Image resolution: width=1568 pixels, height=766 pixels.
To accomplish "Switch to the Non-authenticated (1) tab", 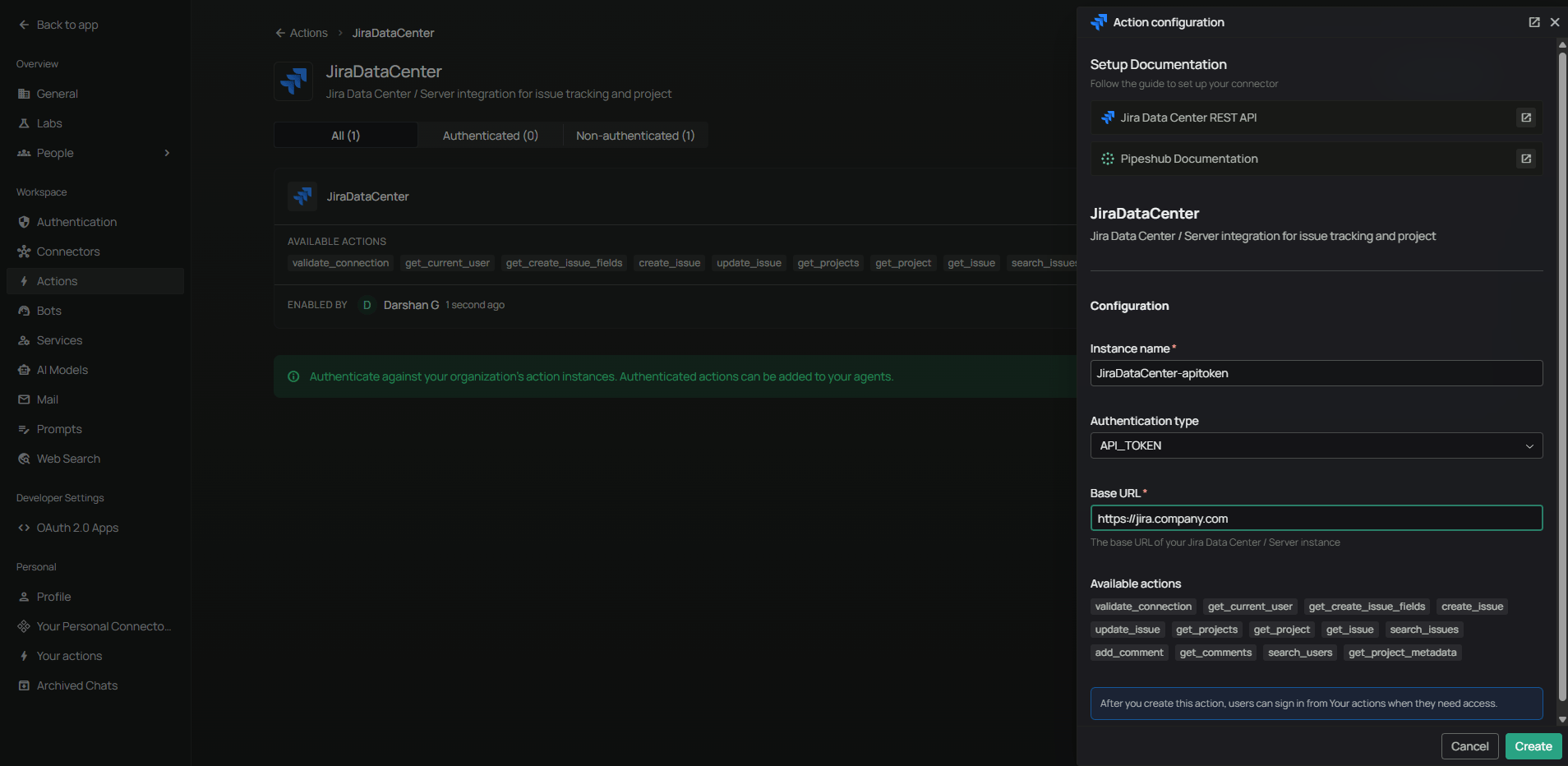I will tap(635, 136).
